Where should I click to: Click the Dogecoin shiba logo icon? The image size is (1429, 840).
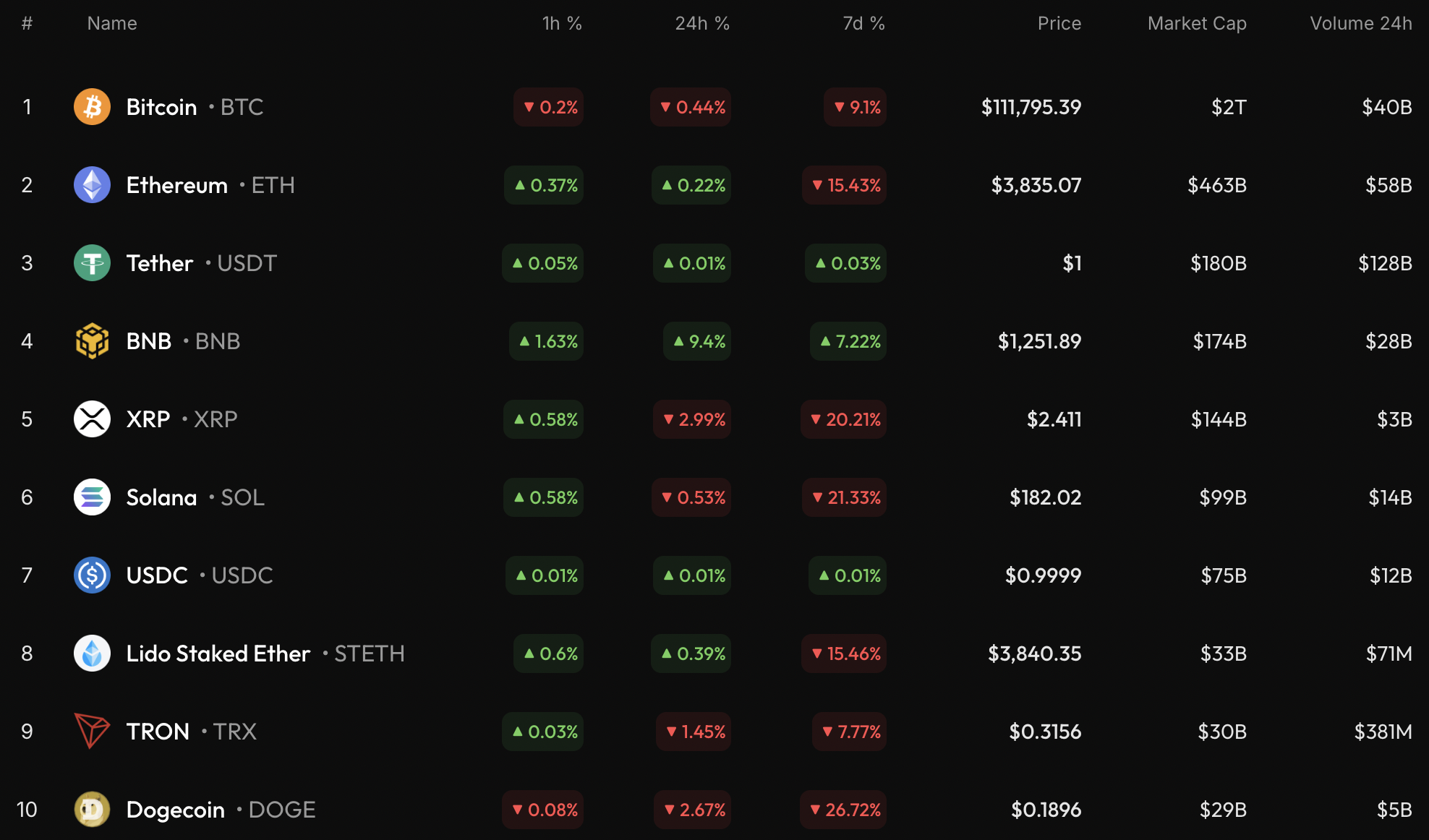coord(92,810)
